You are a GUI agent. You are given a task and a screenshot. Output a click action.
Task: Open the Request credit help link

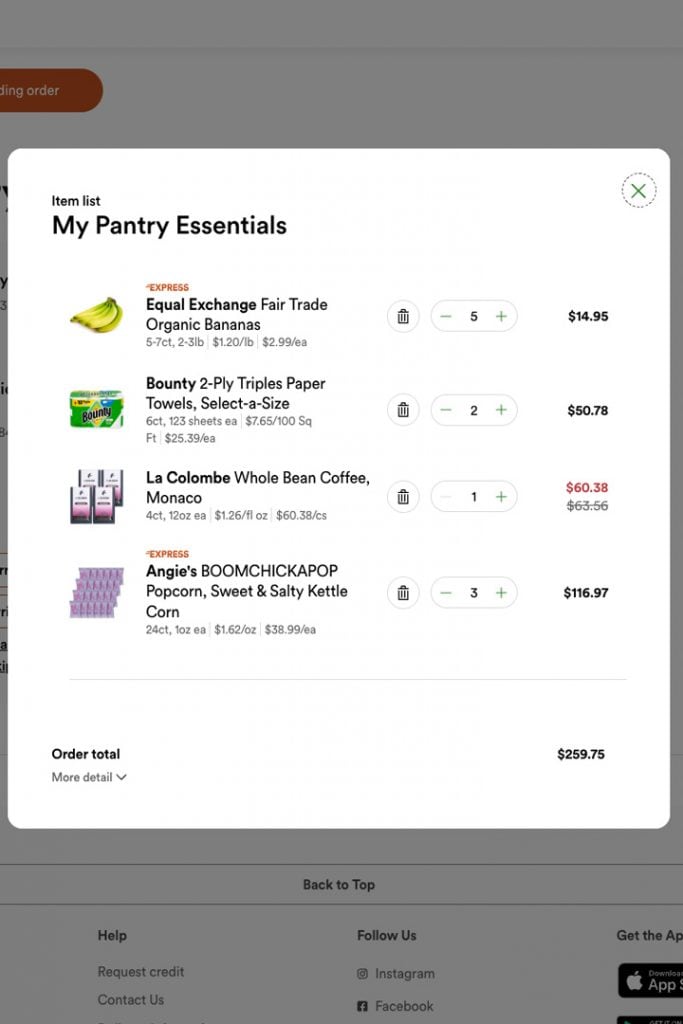point(141,971)
